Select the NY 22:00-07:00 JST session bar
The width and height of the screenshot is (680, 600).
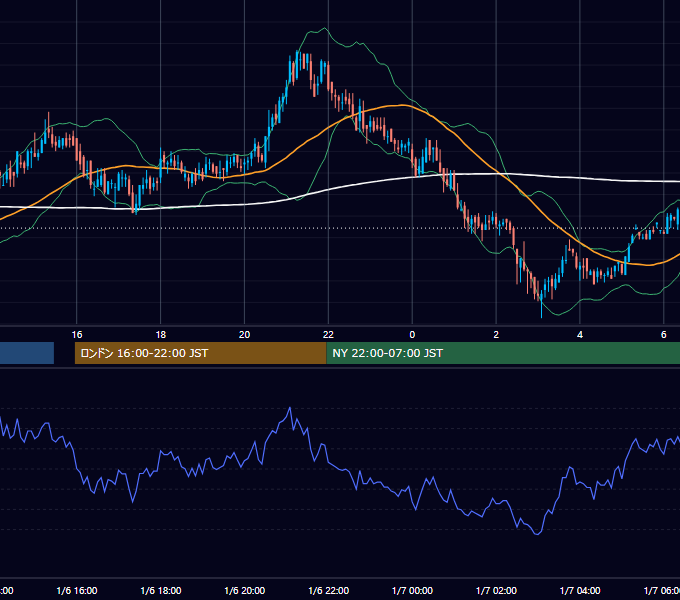[x=503, y=353]
